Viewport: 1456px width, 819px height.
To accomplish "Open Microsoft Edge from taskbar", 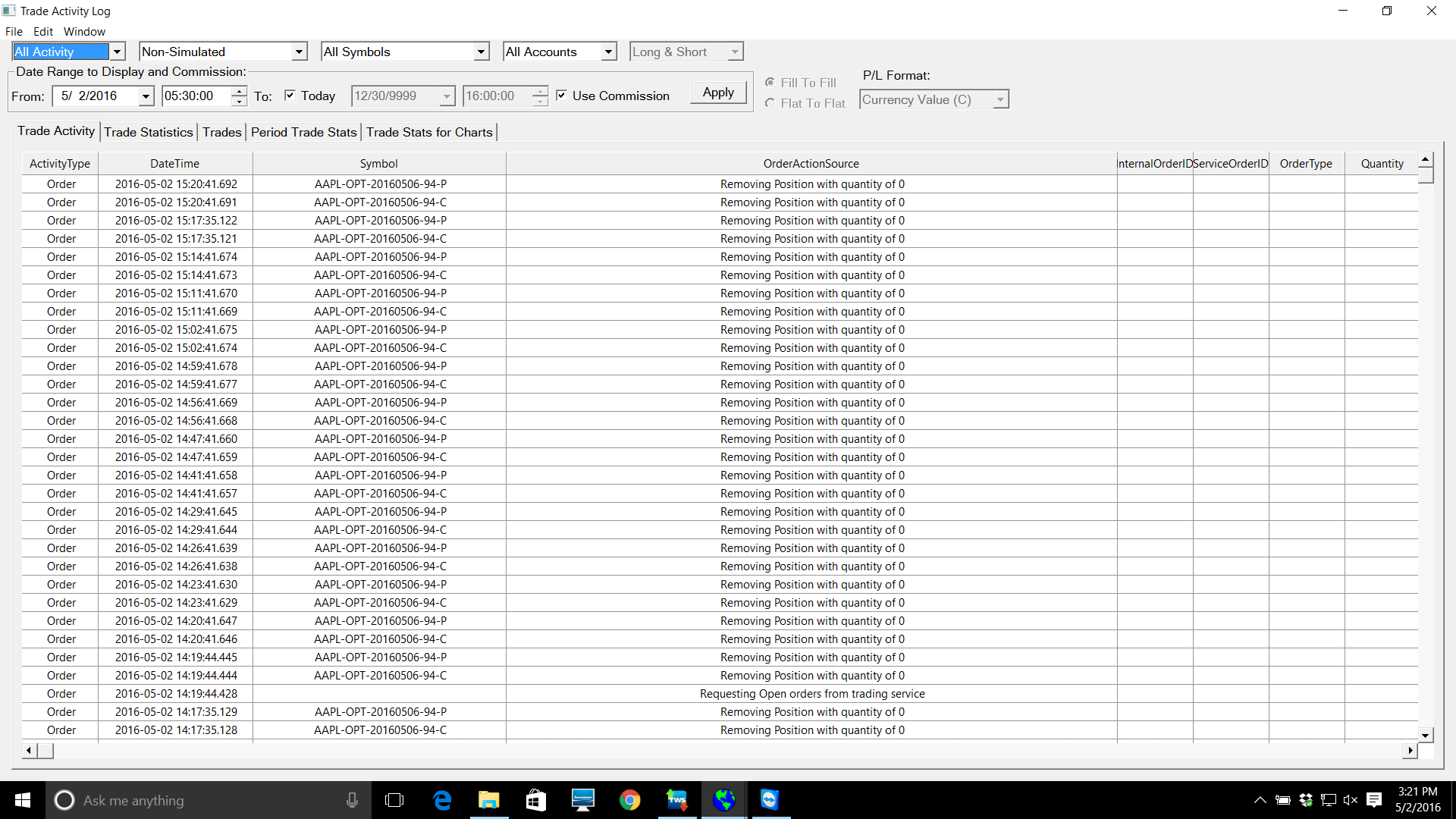I will (x=442, y=800).
